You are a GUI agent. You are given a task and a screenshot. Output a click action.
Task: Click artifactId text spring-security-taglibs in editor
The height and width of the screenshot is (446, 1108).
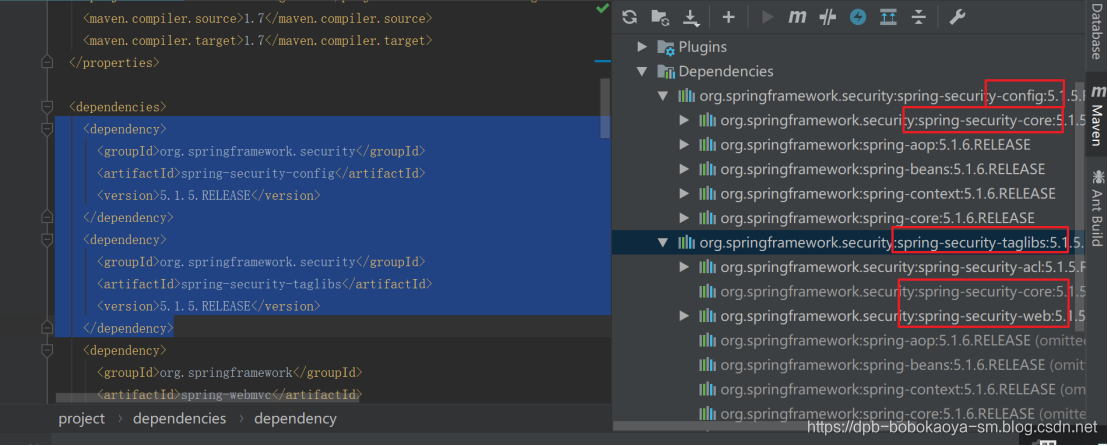point(261,284)
